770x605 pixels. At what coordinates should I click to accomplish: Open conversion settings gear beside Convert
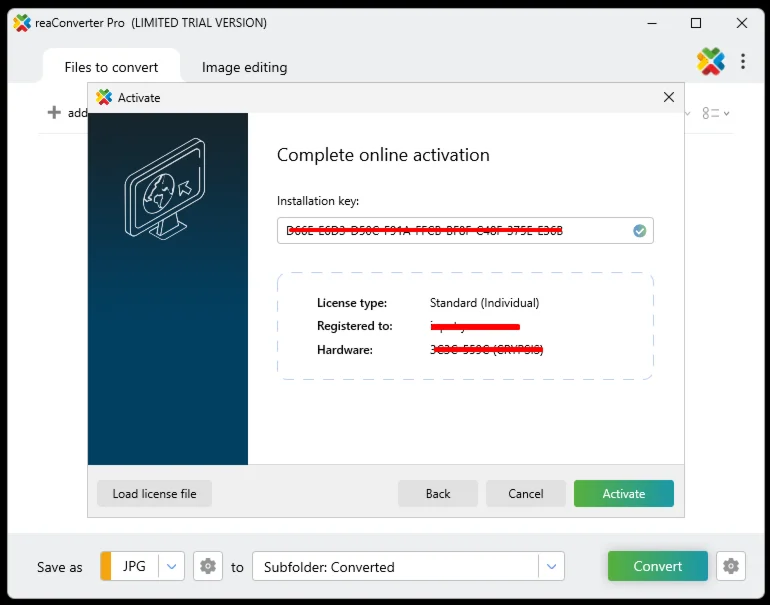[731, 566]
